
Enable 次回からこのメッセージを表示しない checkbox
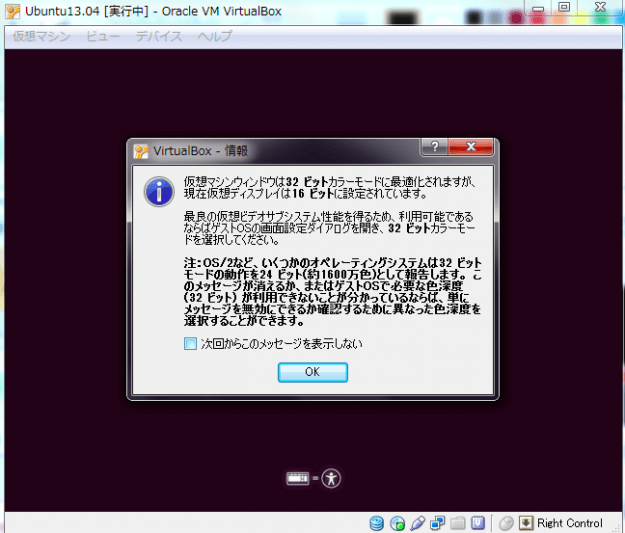(190, 344)
